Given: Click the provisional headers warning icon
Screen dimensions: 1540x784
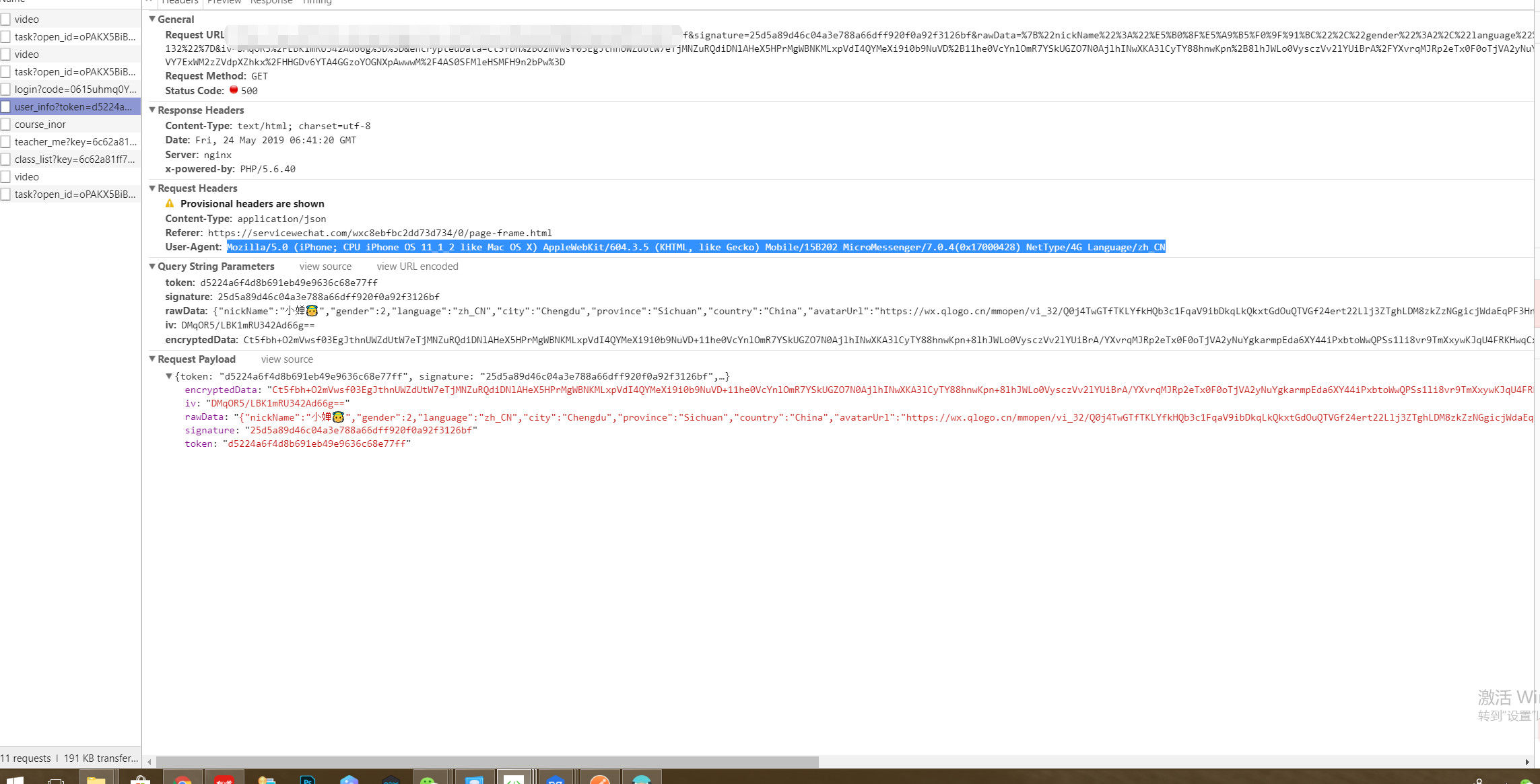Looking at the screenshot, I should [170, 203].
